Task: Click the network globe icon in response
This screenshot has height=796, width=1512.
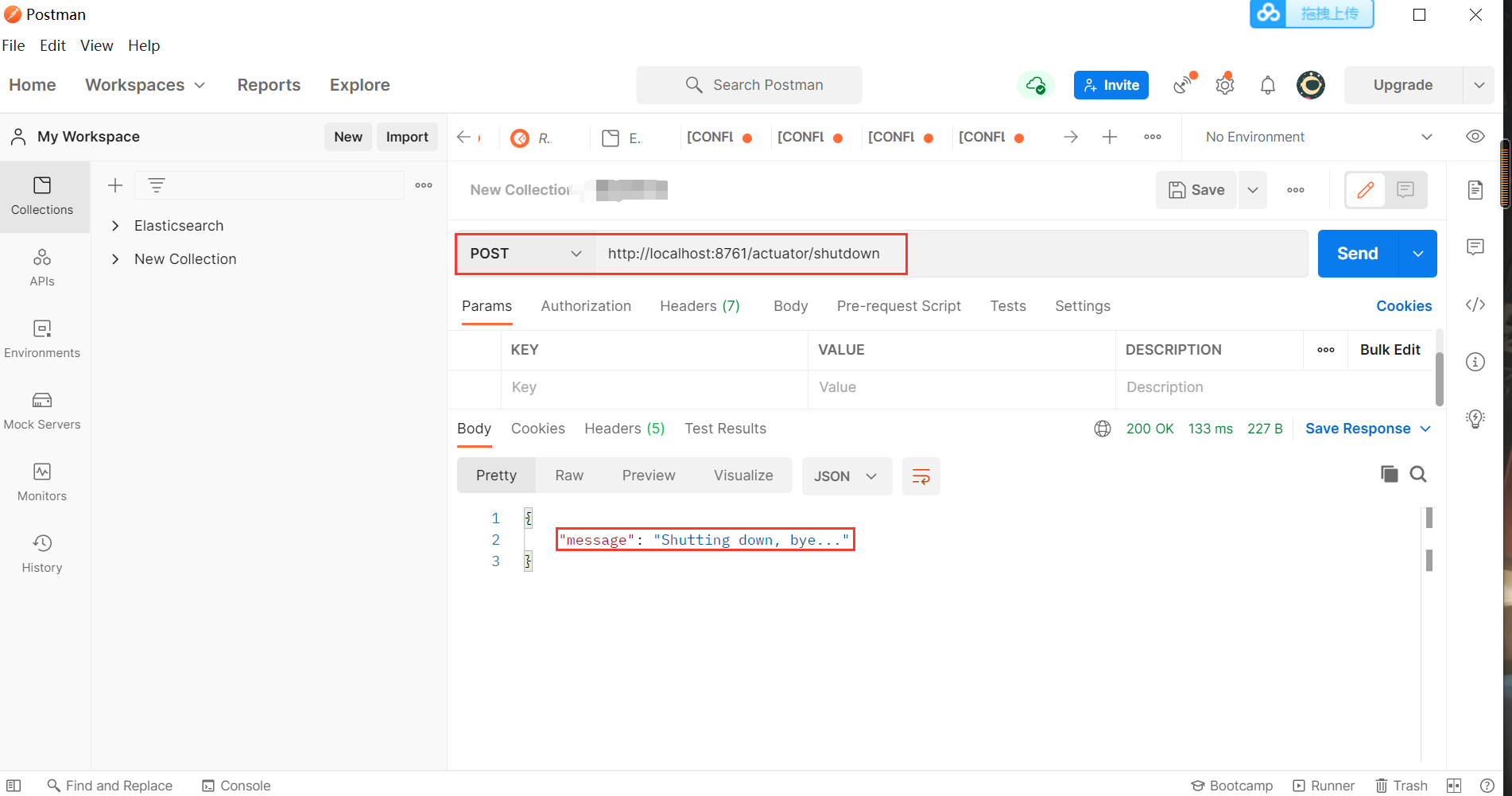Action: click(1103, 429)
